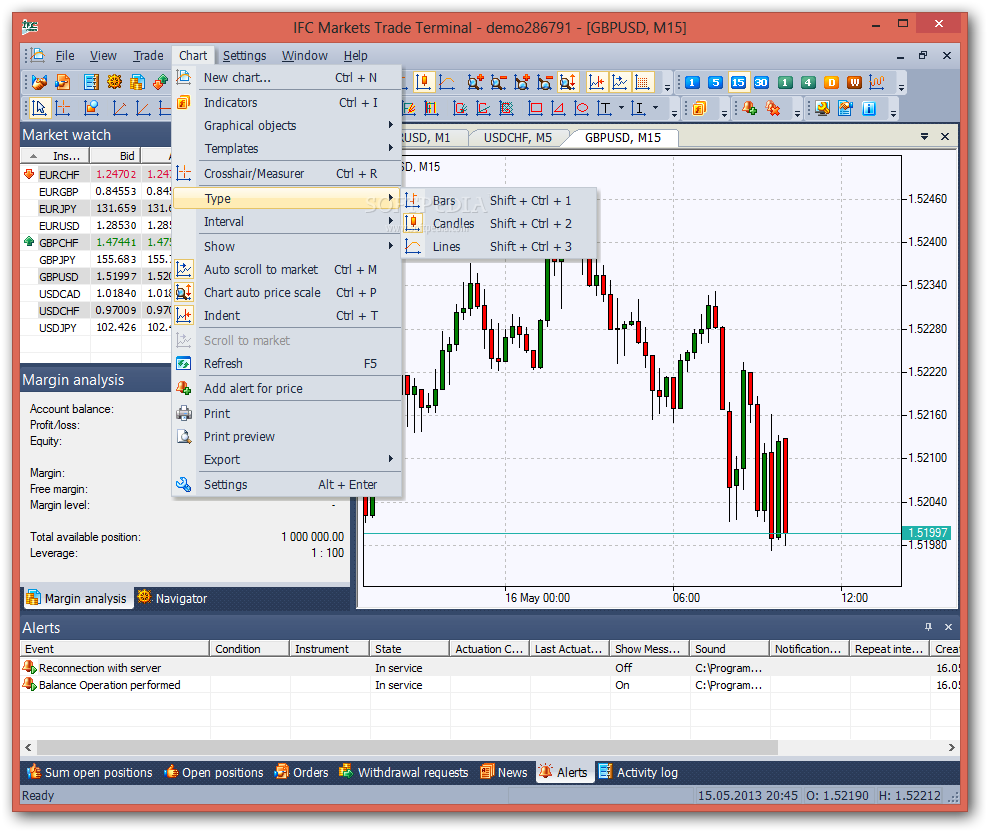Viewport: 988px width, 832px height.
Task: Select the M15 timeframe icon
Action: (738, 83)
